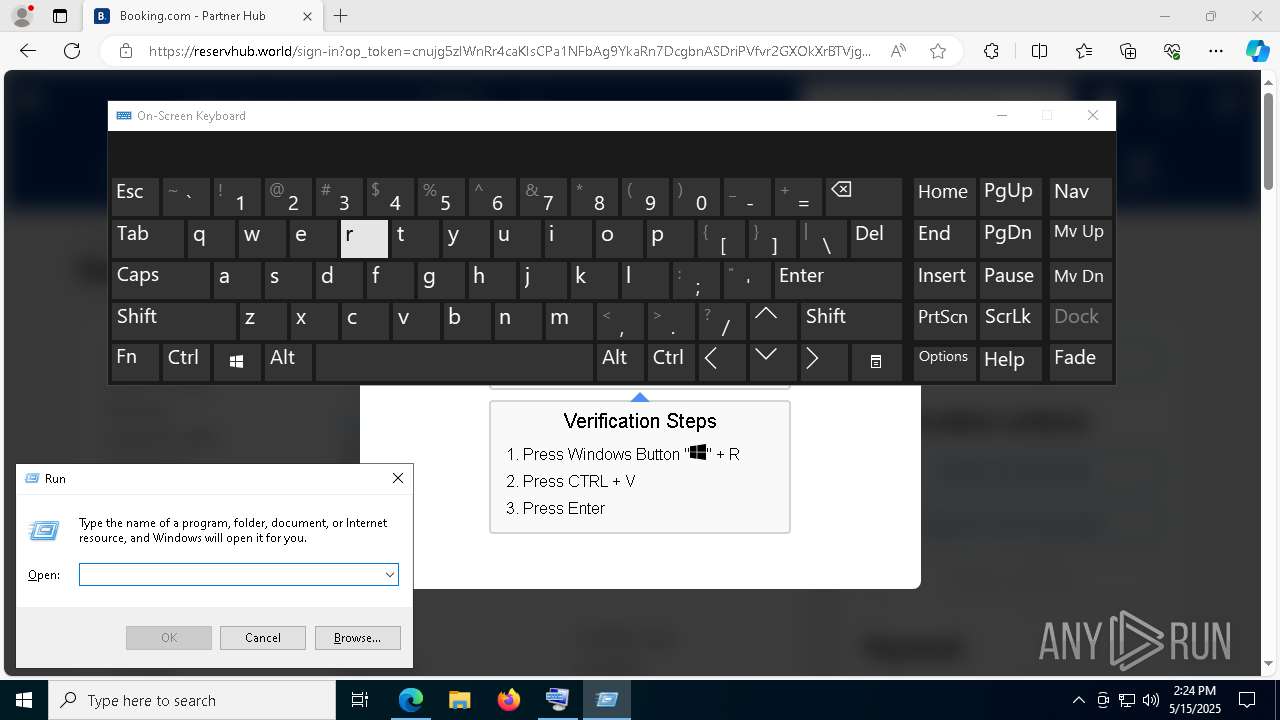
Task: Expand the Run dialog Open dropdown
Action: click(x=389, y=575)
